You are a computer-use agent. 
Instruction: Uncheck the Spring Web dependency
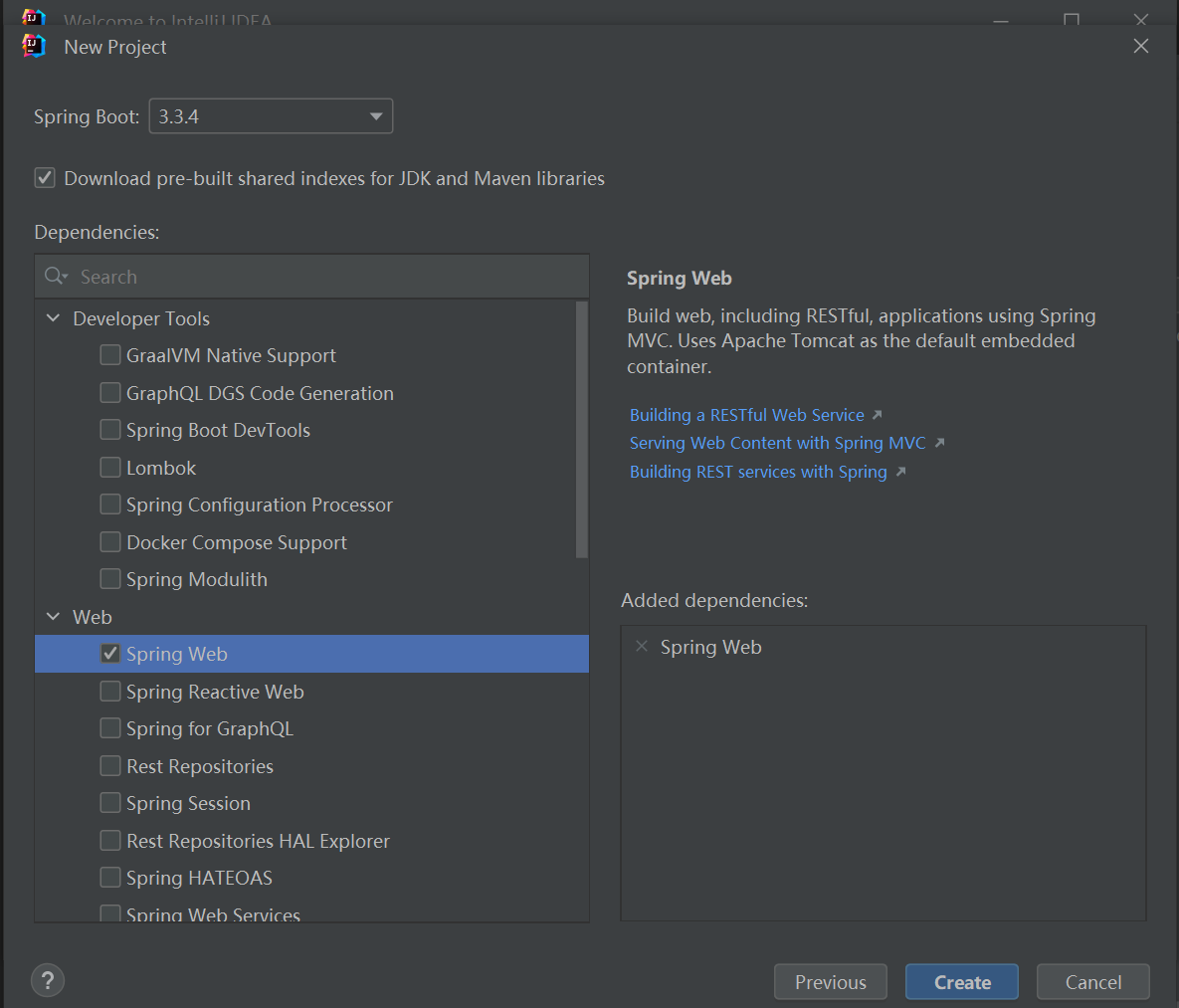tap(109, 654)
